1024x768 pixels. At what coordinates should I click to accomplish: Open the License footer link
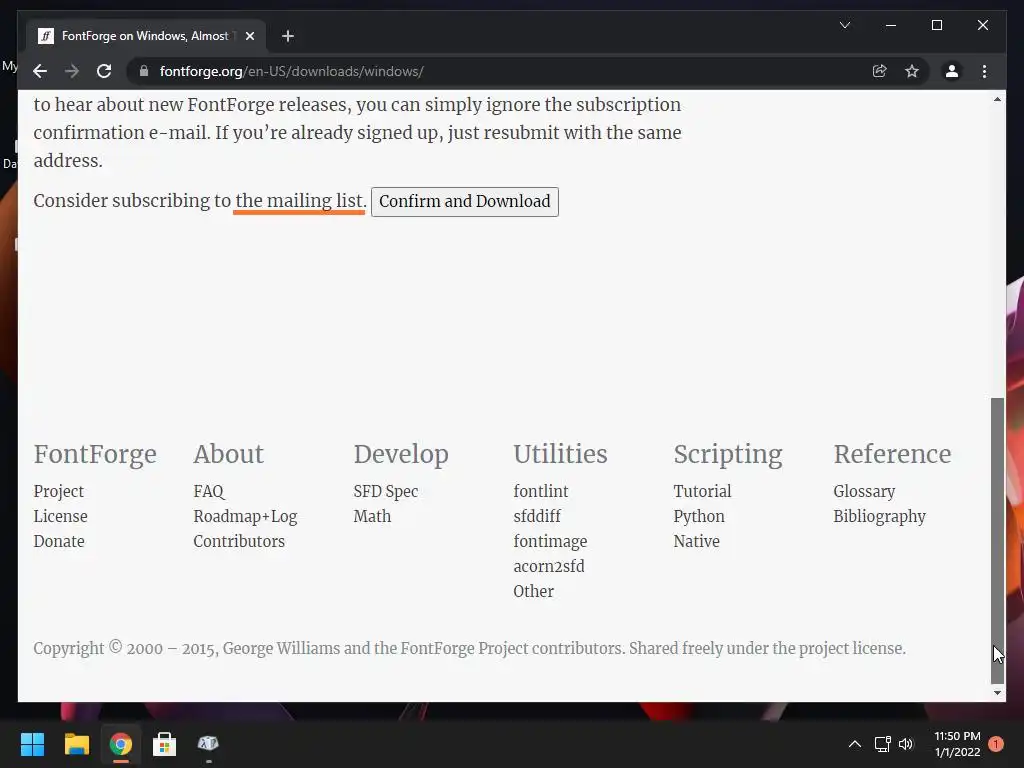(x=61, y=517)
